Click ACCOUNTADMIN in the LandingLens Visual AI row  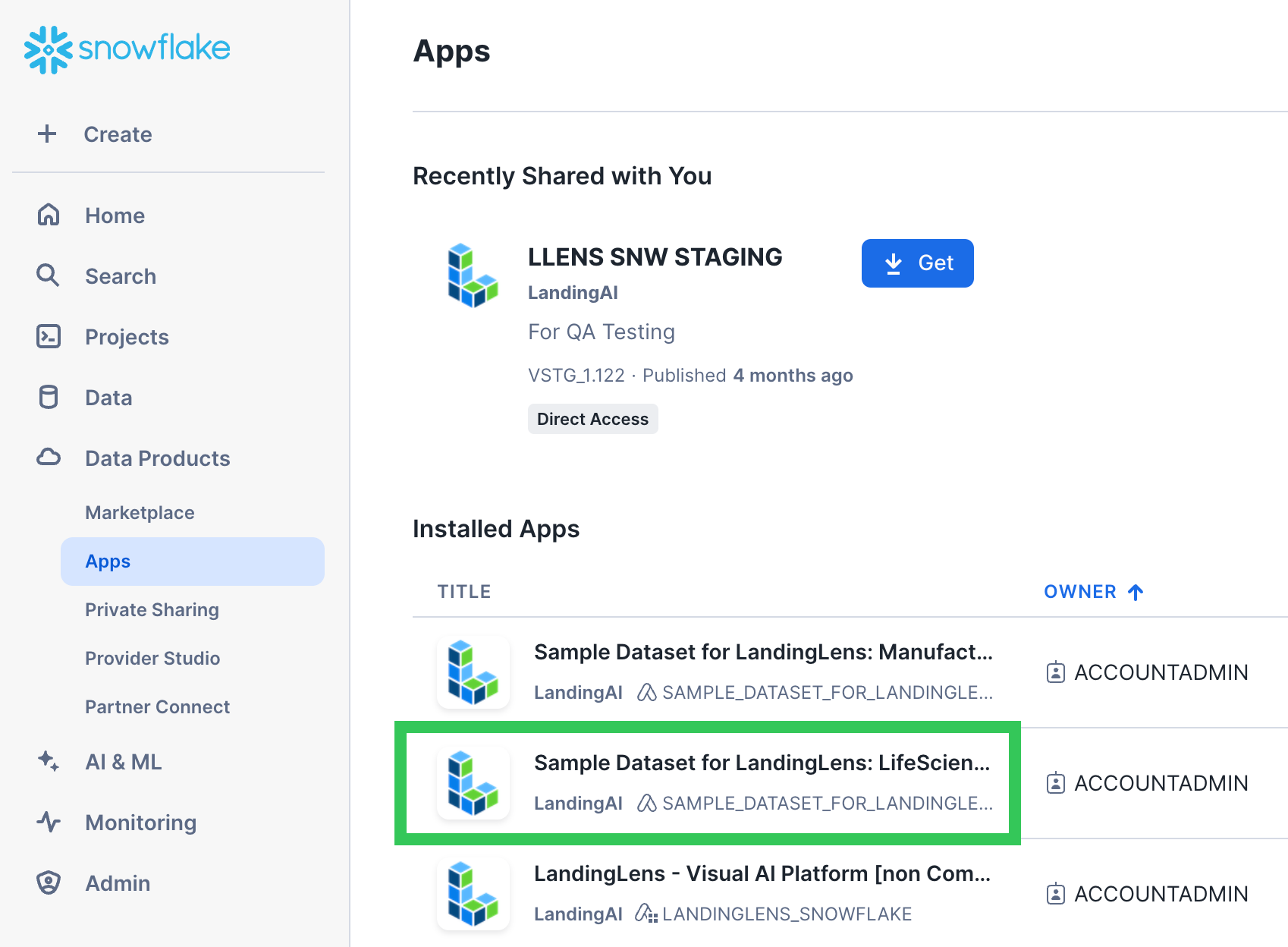click(x=1161, y=894)
